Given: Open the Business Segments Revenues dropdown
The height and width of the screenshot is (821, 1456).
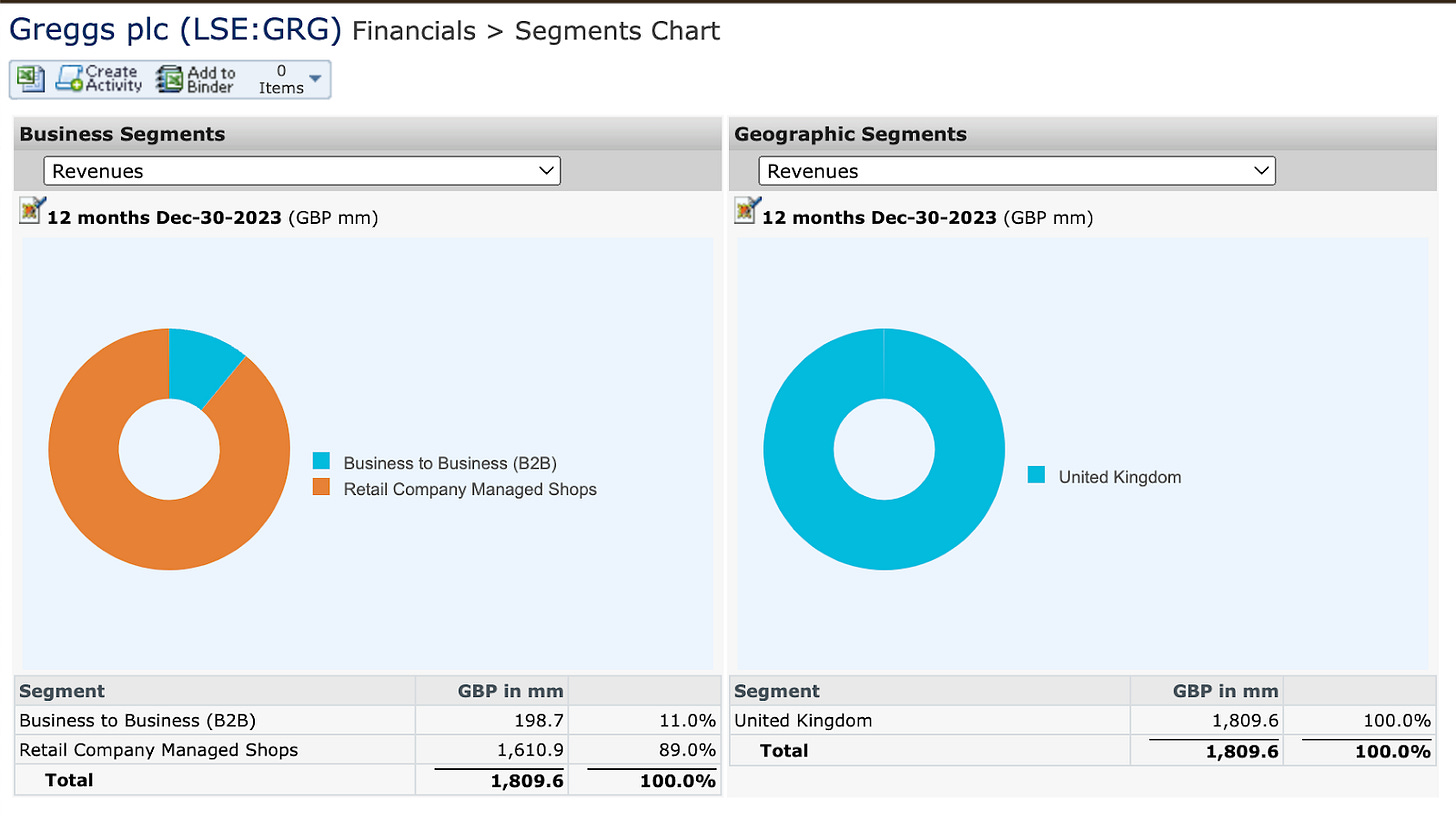Looking at the screenshot, I should click(x=302, y=171).
